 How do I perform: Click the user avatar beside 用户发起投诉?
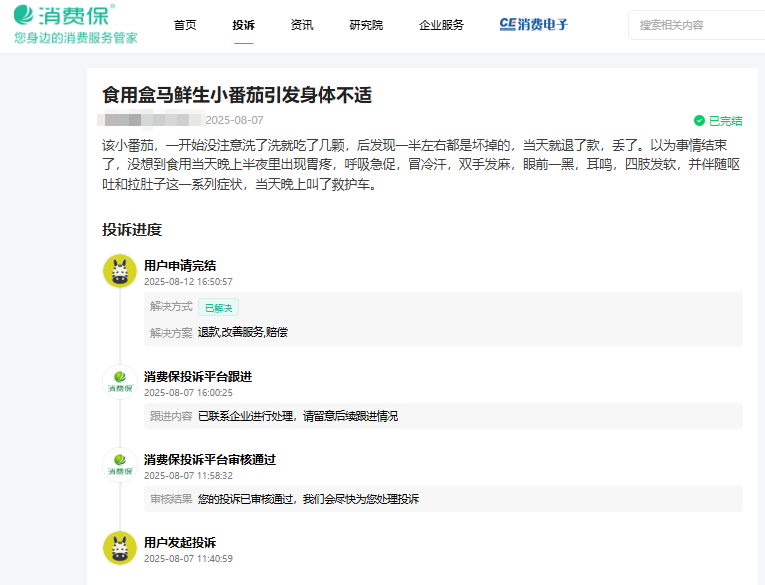[120, 548]
